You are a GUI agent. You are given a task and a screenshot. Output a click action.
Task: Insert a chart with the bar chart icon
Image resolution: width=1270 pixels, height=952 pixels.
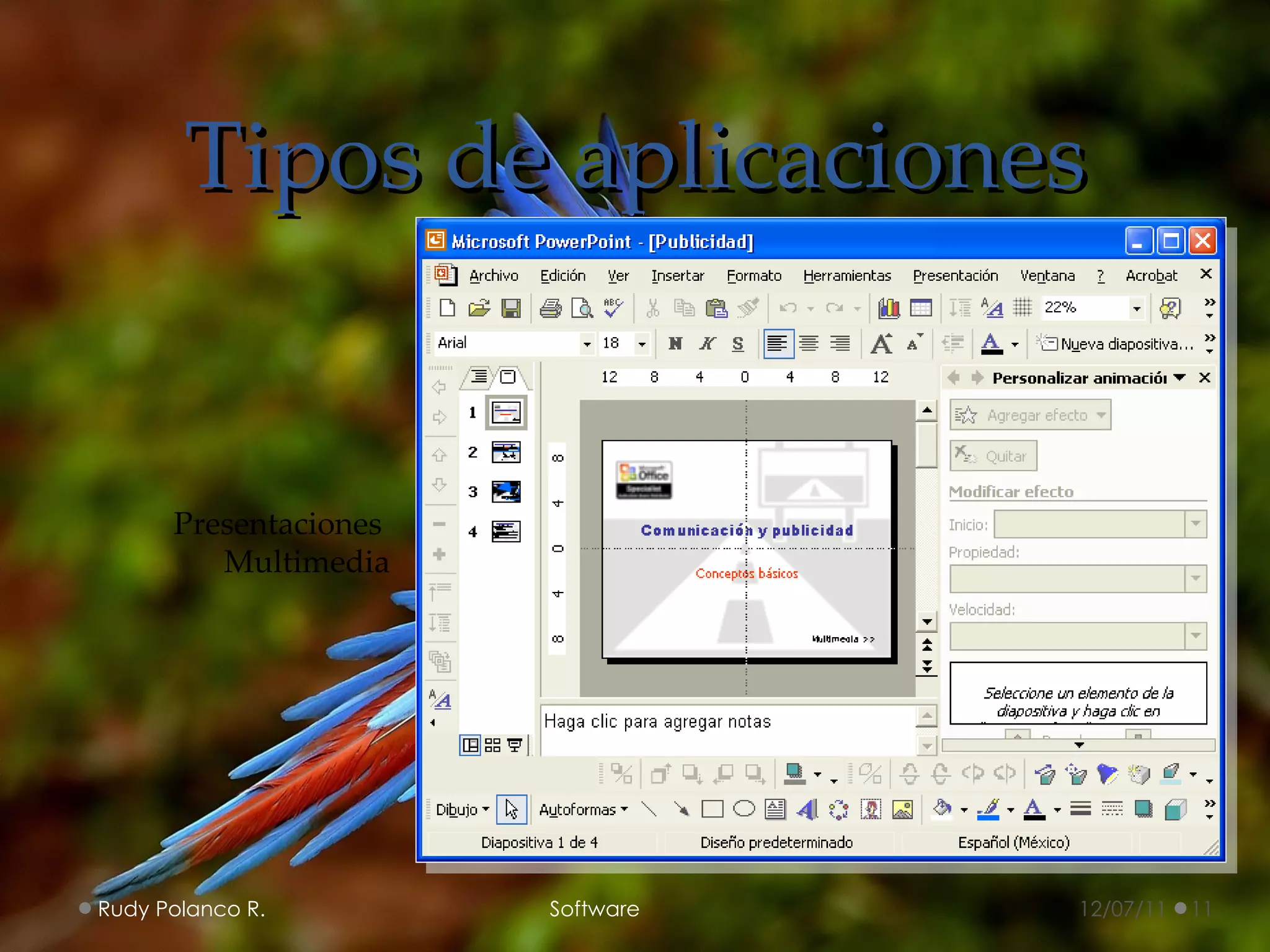click(889, 307)
